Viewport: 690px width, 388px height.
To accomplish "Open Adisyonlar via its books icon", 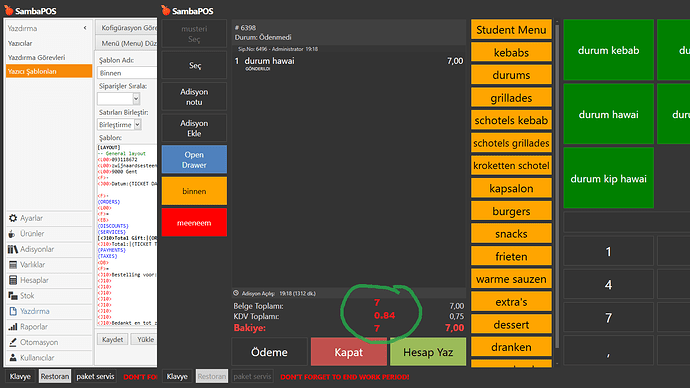I will [x=13, y=249].
